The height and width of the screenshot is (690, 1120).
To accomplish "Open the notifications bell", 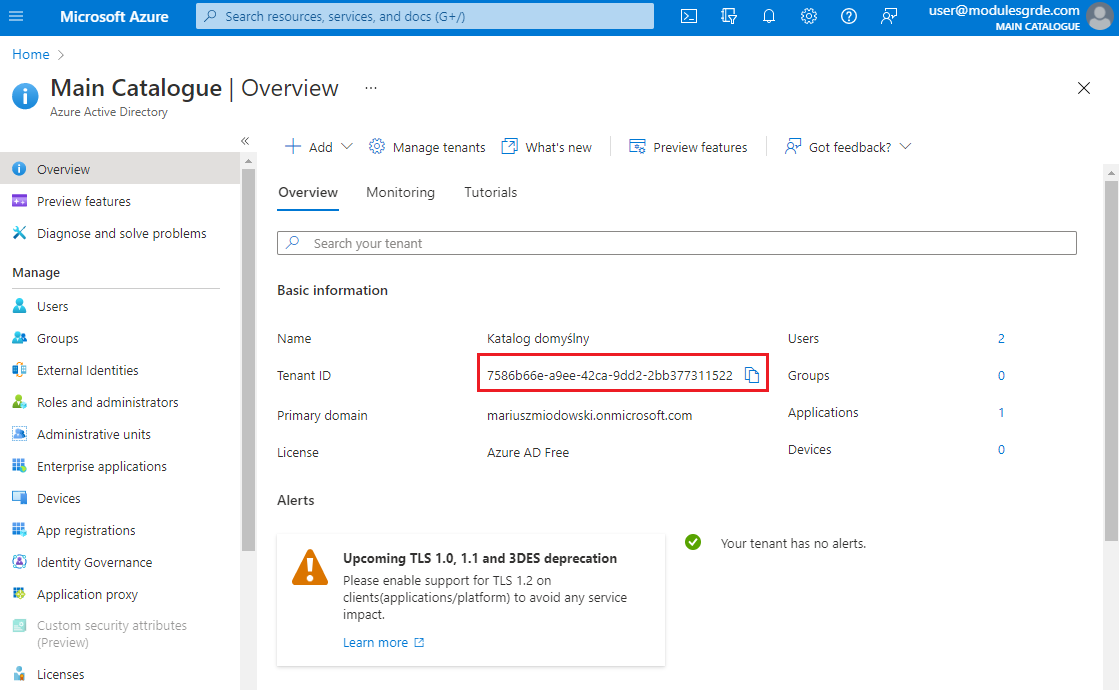I will coord(769,16).
